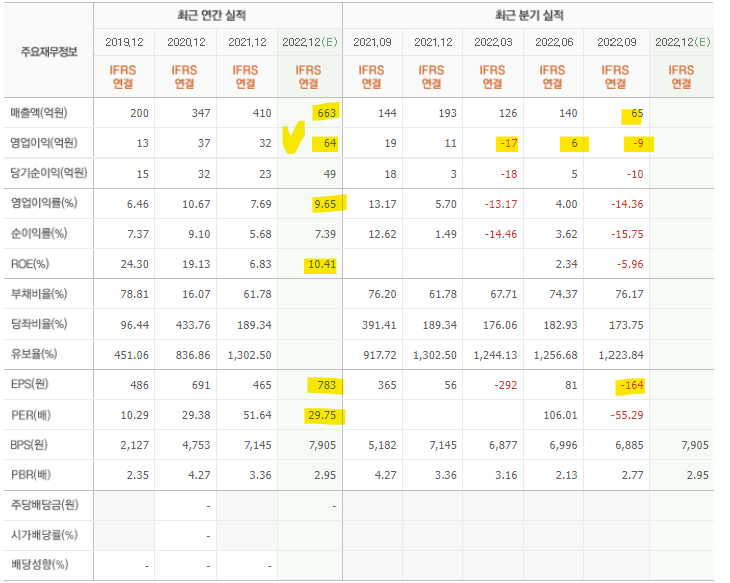The image size is (730, 583).
Task: Select the 'PBR(배)' row label
Action: pos(31,475)
